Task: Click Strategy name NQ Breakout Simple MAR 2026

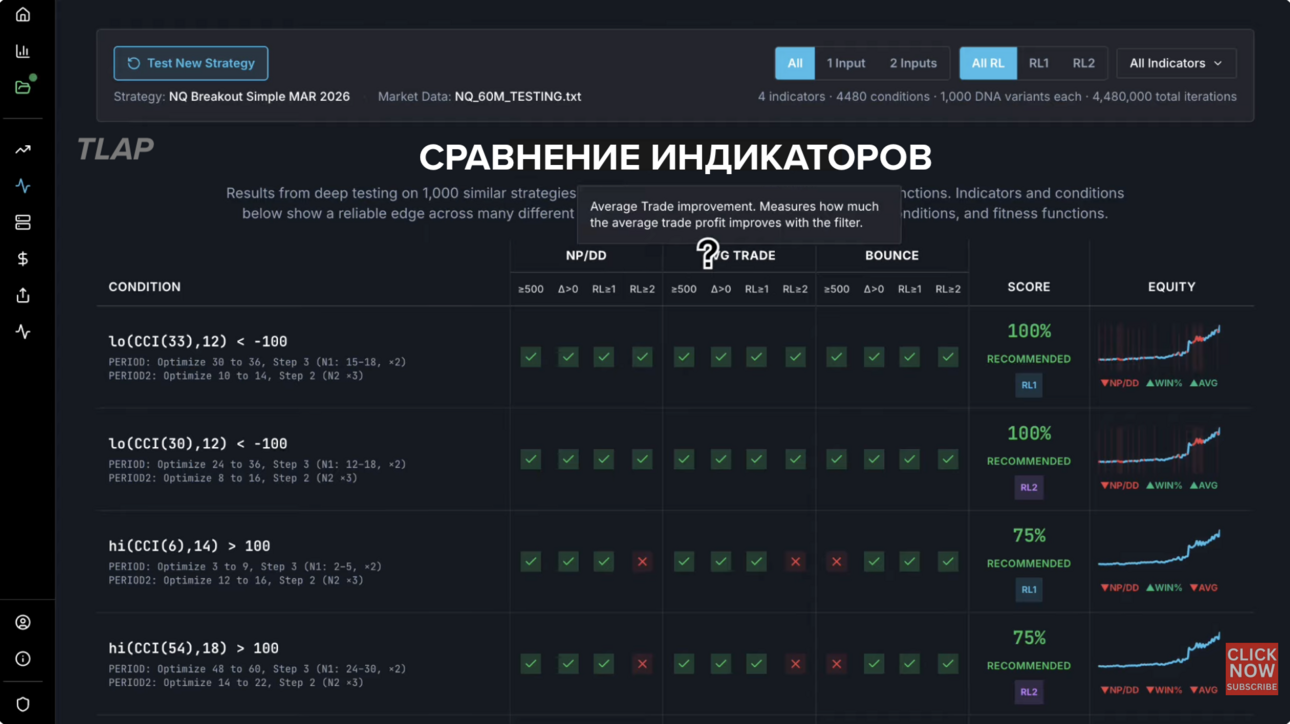Action: coord(260,97)
